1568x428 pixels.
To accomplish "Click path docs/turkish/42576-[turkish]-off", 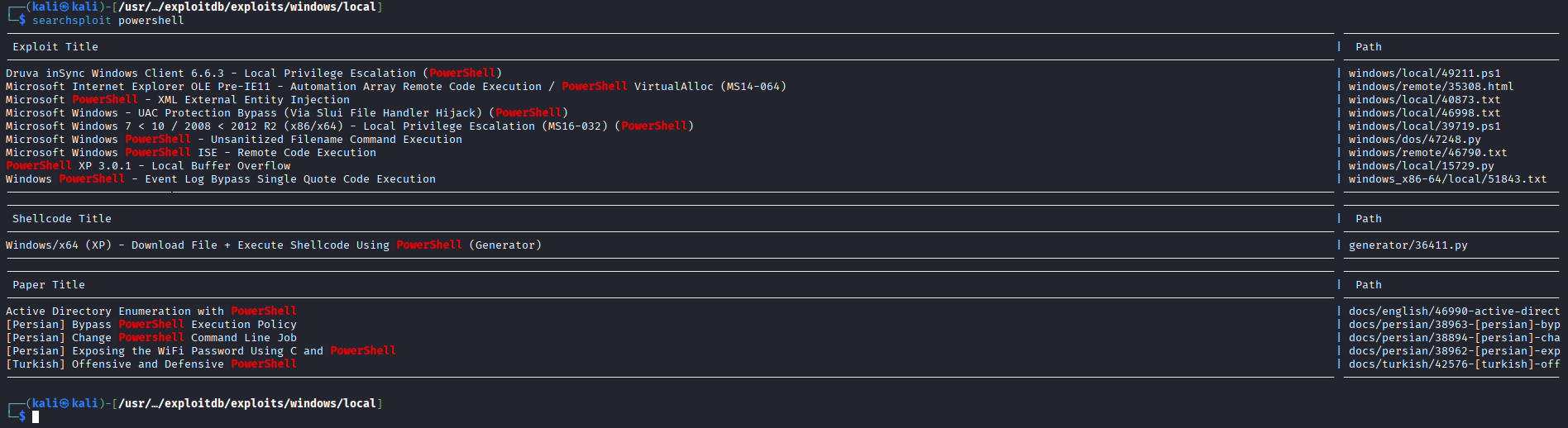I will 1454,364.
